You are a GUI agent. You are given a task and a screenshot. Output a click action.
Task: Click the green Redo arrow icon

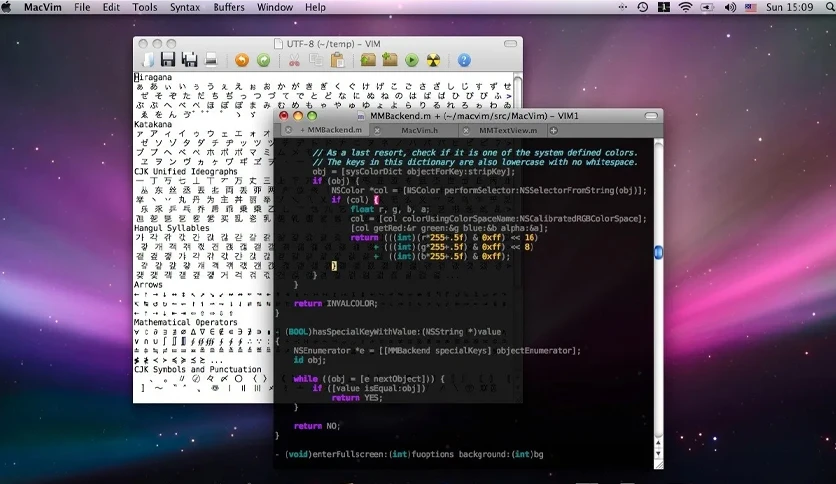click(x=263, y=60)
